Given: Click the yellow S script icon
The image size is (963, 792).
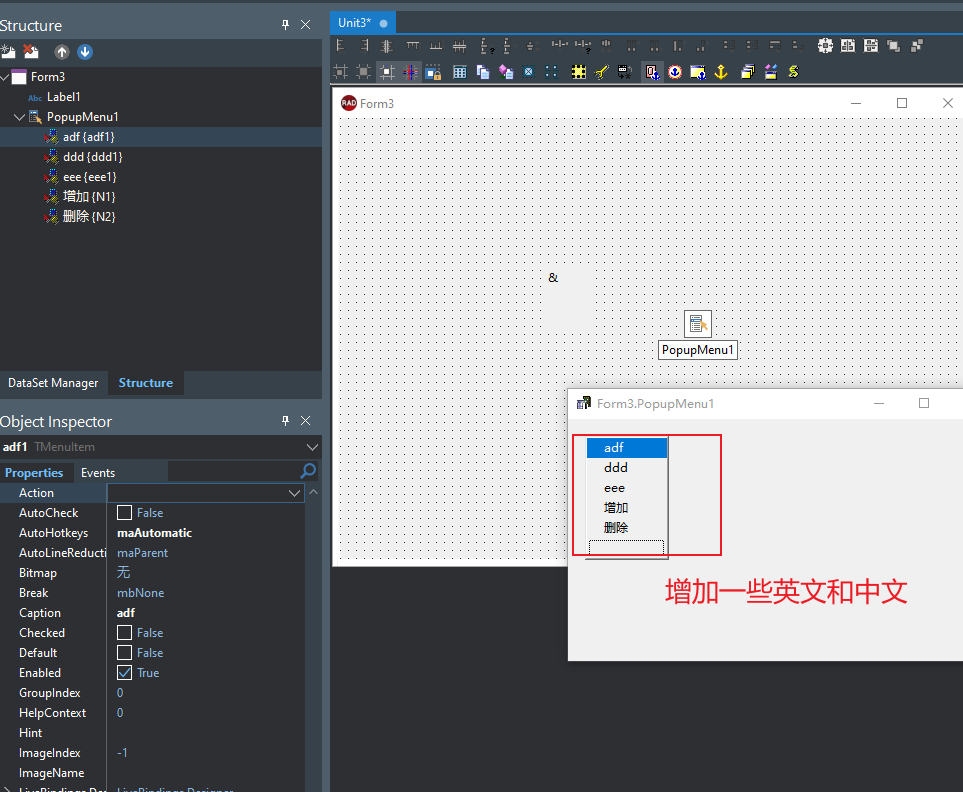Looking at the screenshot, I should click(x=793, y=72).
